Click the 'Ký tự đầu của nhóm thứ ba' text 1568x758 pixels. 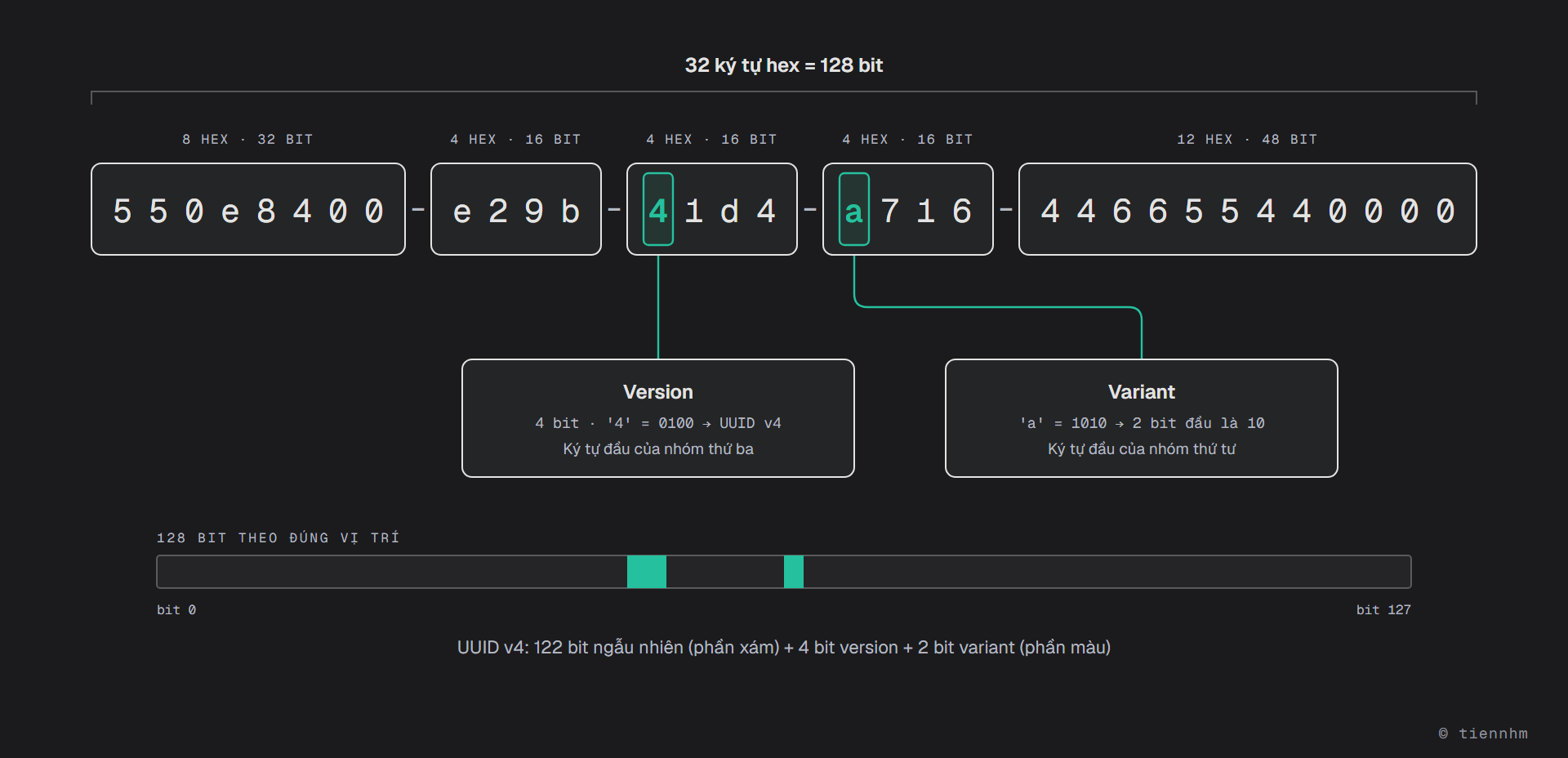pyautogui.click(x=658, y=449)
